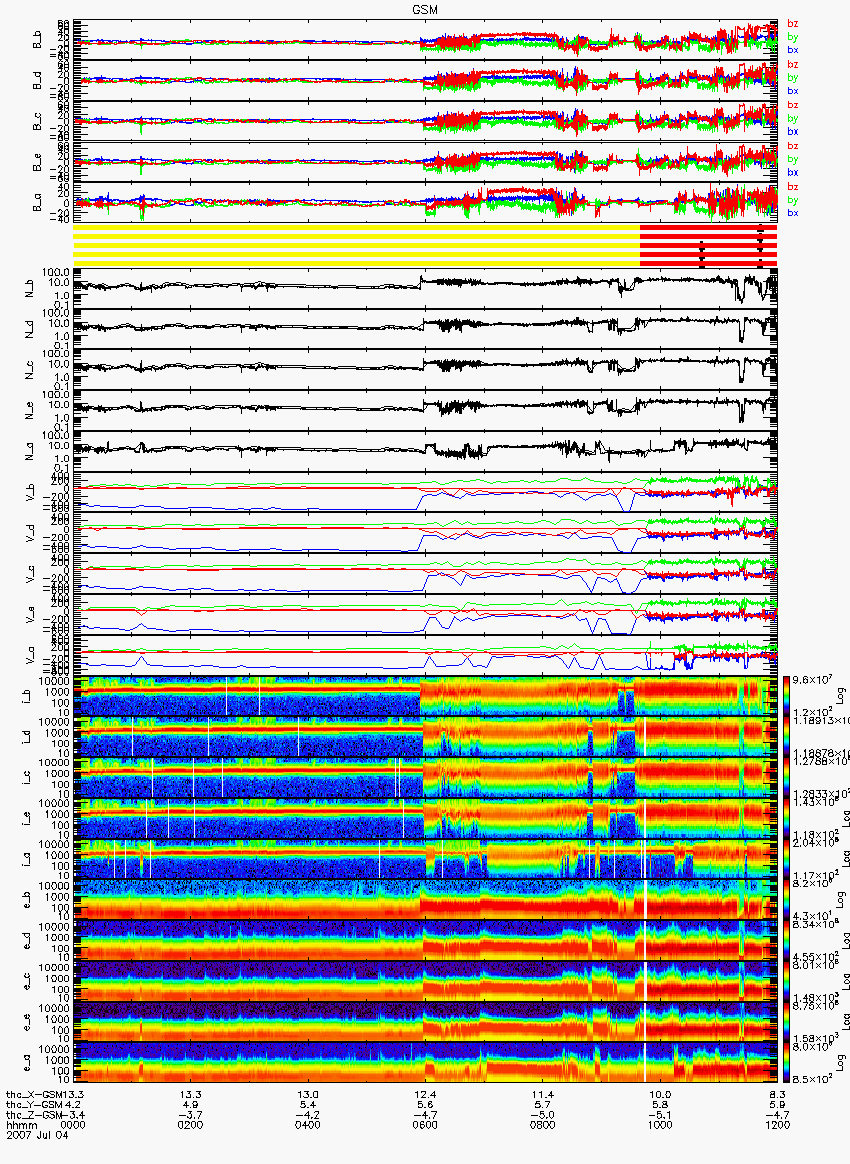Pick the color bar beside i_a spectrogram
This screenshot has width=850, height=1164.
click(788, 860)
